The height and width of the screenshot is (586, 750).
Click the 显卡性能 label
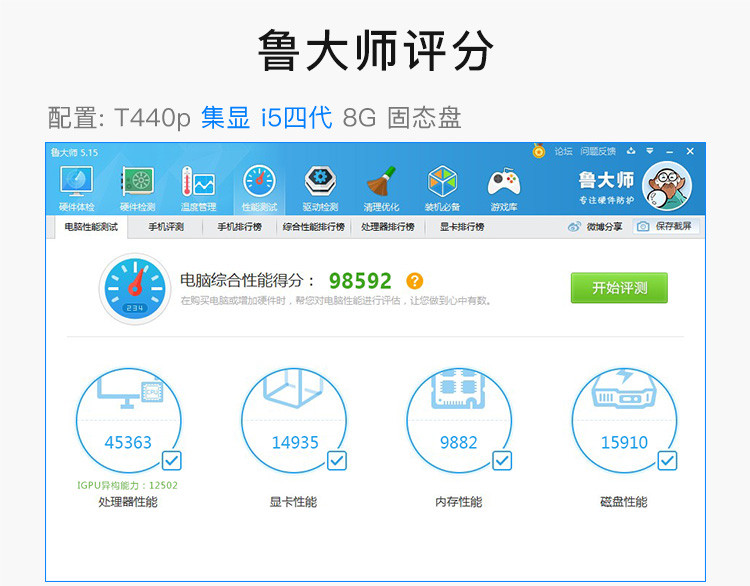293,502
